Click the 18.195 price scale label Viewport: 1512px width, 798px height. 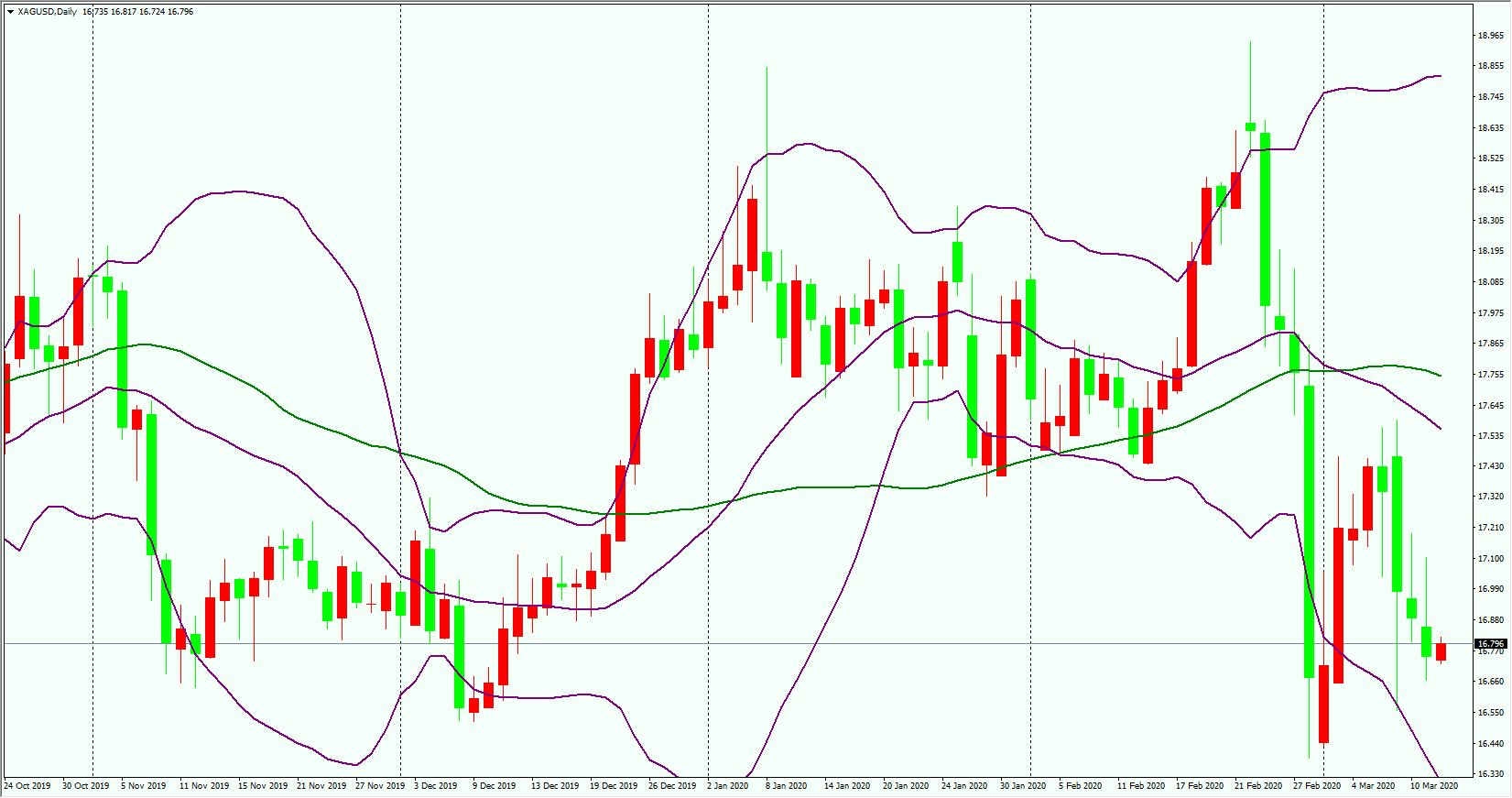1491,251
